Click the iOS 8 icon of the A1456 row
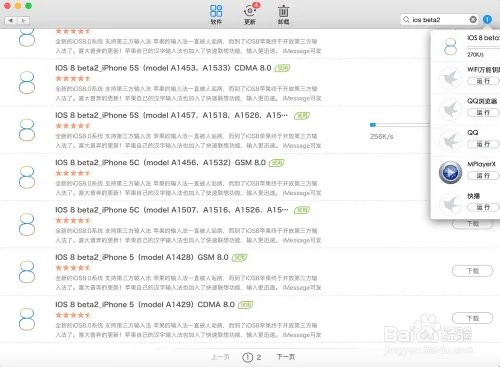The height and width of the screenshot is (367, 500). 27,177
